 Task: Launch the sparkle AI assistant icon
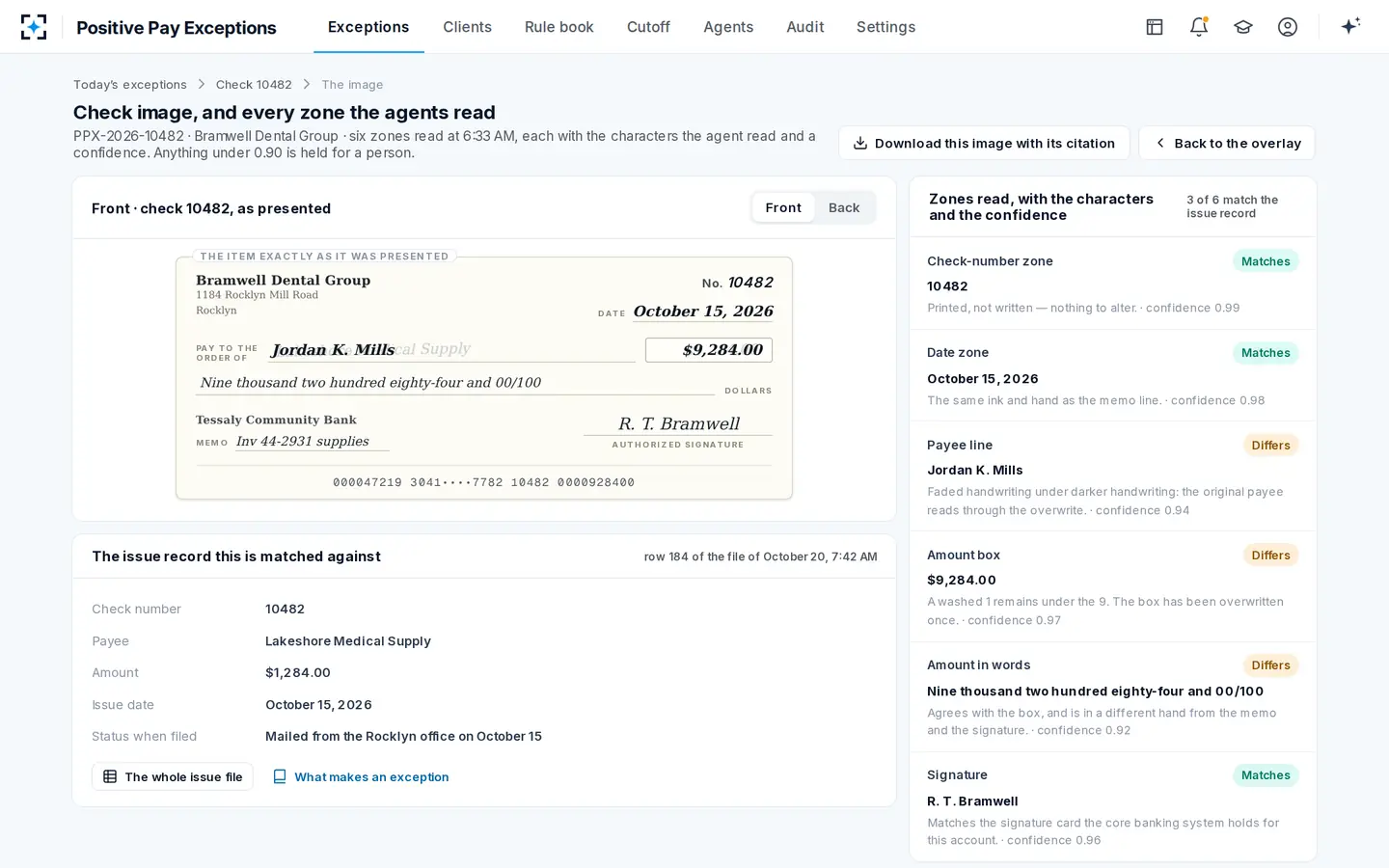coord(1350,26)
